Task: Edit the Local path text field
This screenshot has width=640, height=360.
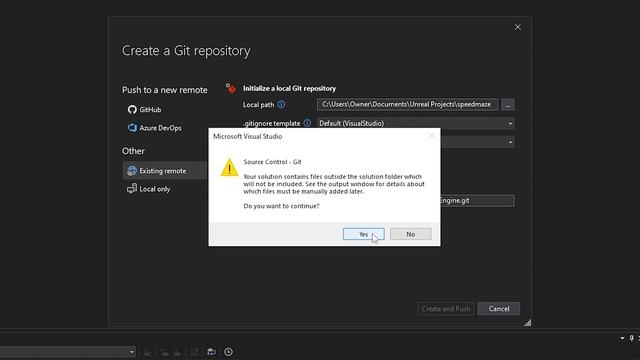Action: 407,104
